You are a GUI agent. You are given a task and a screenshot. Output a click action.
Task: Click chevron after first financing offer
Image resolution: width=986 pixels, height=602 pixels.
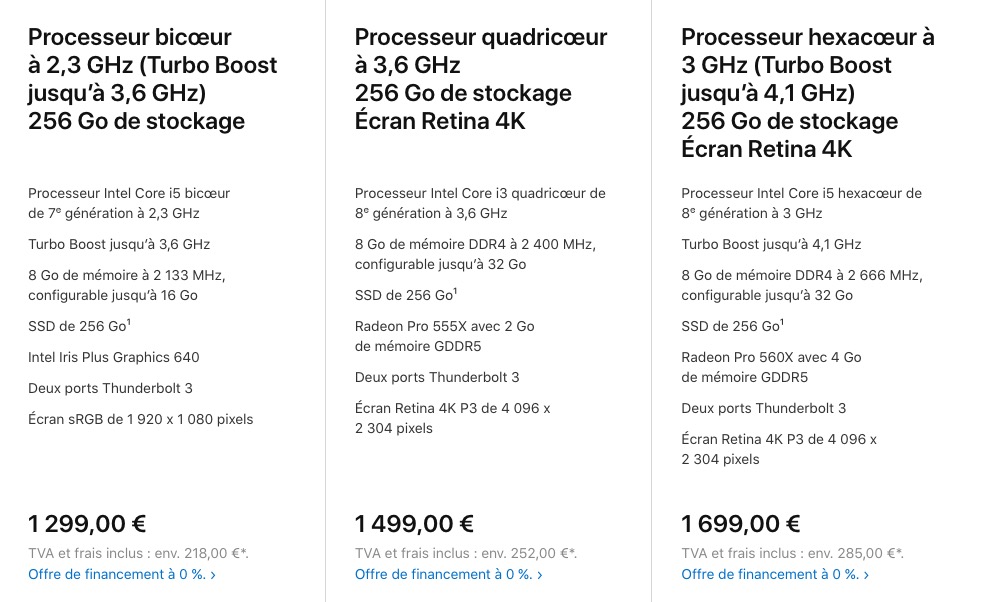tap(213, 575)
